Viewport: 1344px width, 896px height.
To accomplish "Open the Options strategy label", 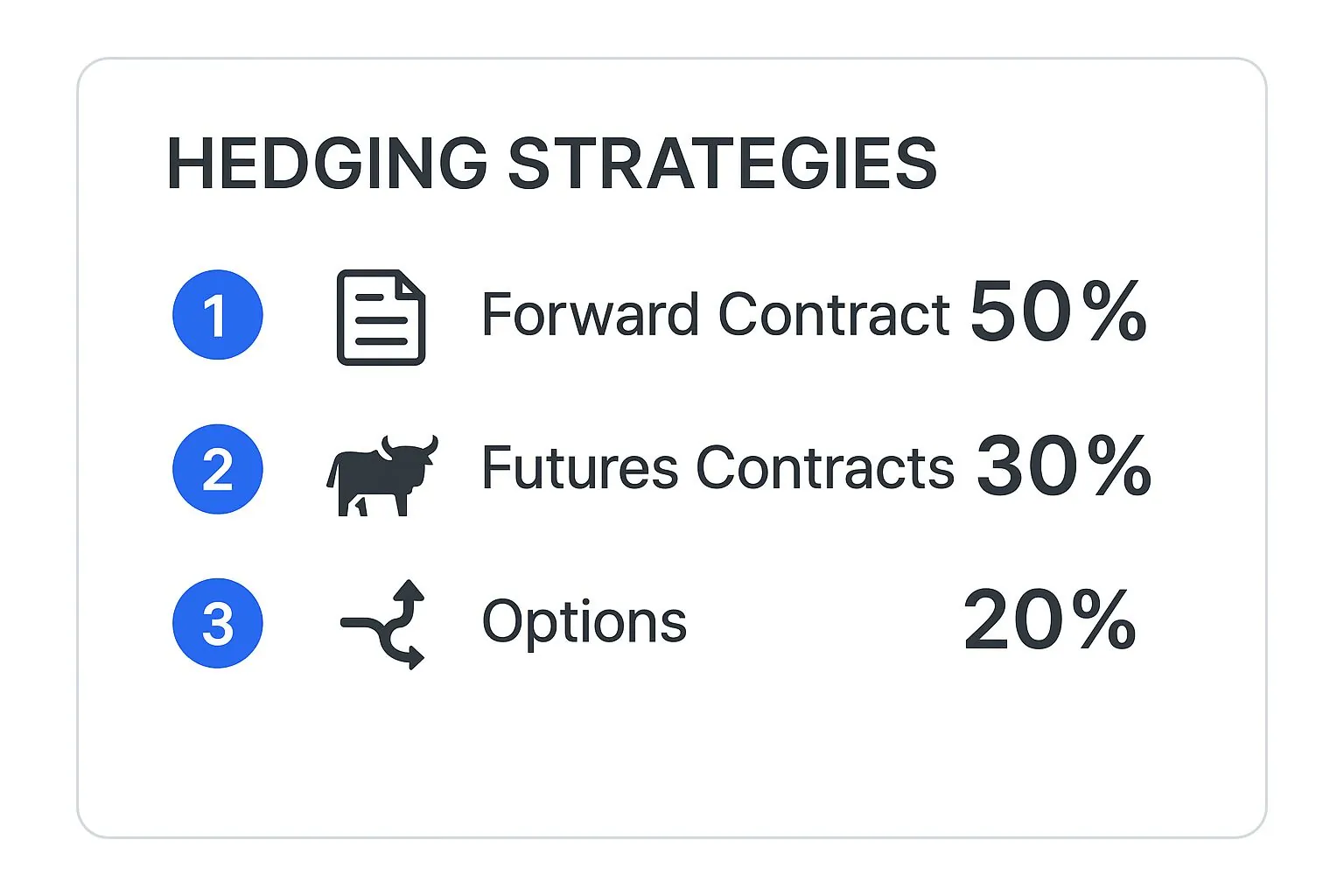I will pyautogui.click(x=584, y=623).
